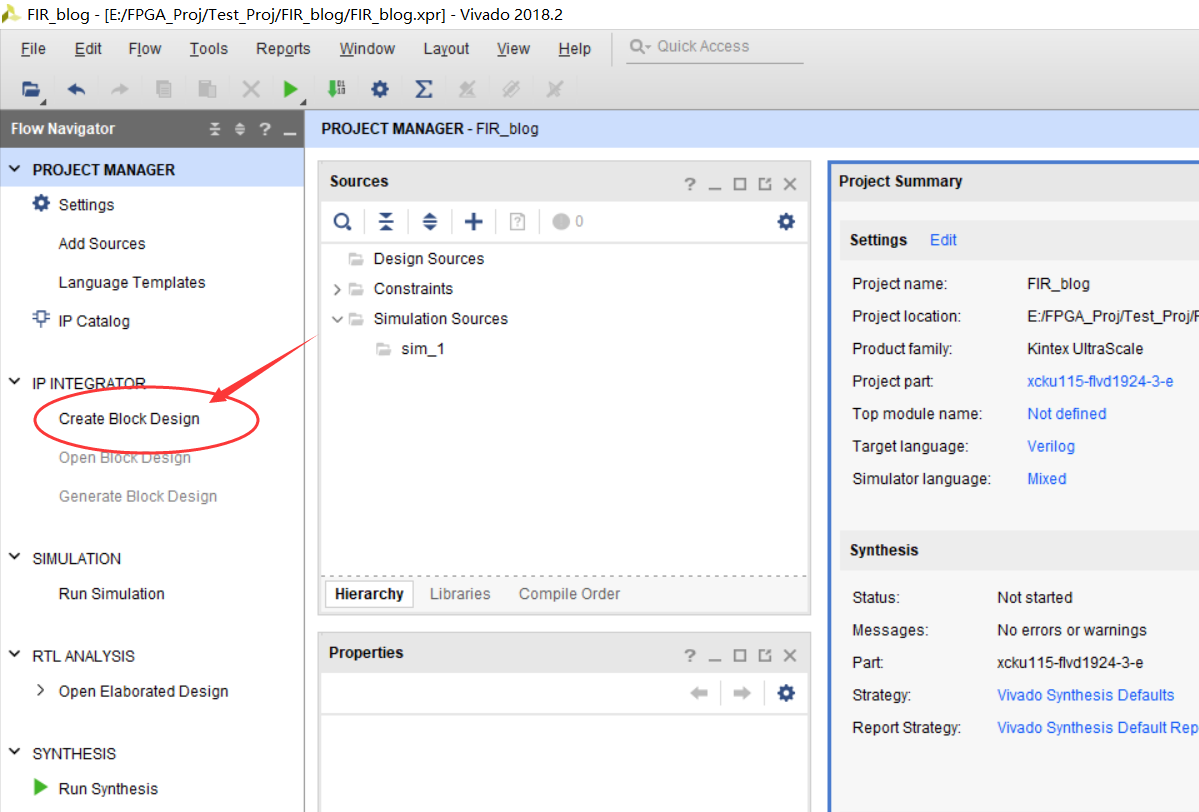Click the Not defined top module link

(1067, 414)
